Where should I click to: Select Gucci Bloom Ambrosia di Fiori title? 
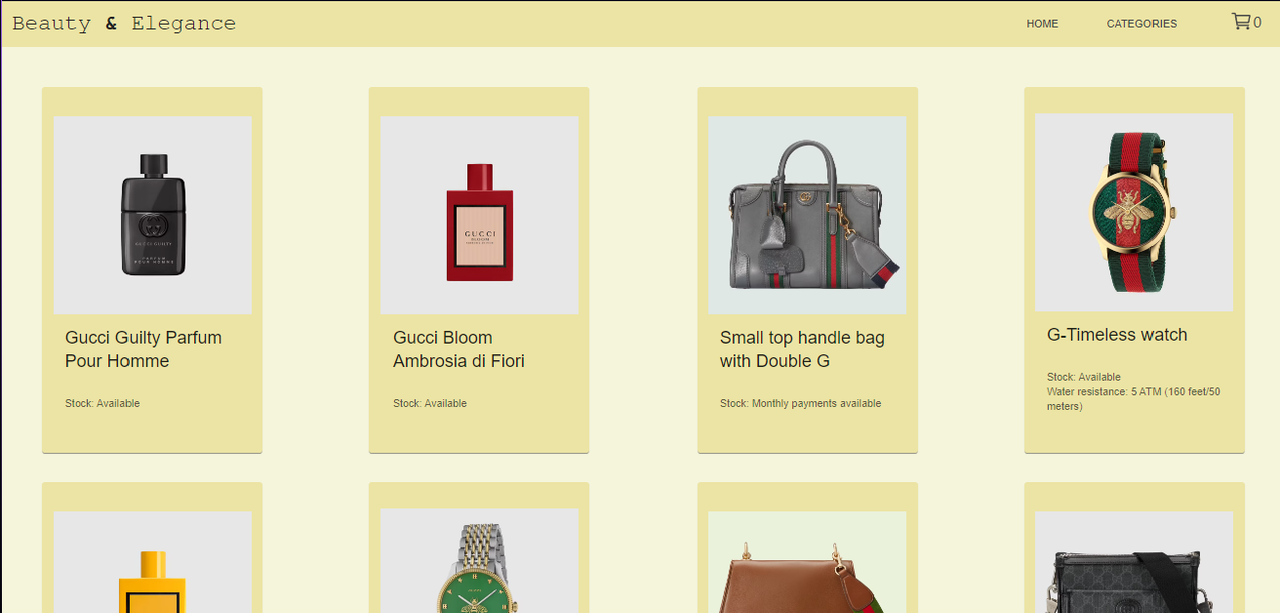coord(459,349)
